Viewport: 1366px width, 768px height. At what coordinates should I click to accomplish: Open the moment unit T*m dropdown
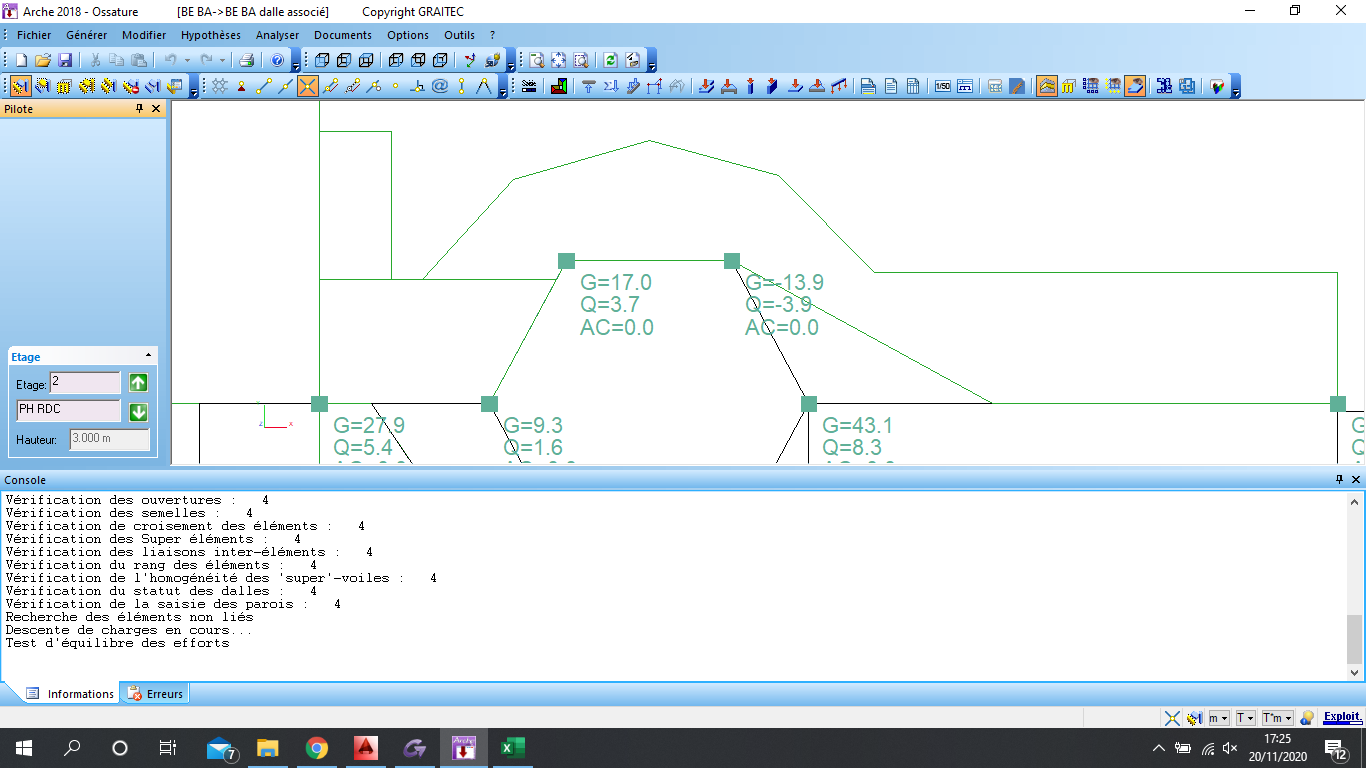1277,718
